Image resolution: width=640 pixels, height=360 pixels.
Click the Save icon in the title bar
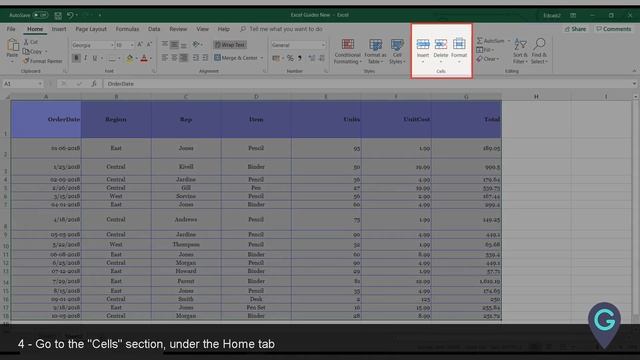(x=58, y=16)
